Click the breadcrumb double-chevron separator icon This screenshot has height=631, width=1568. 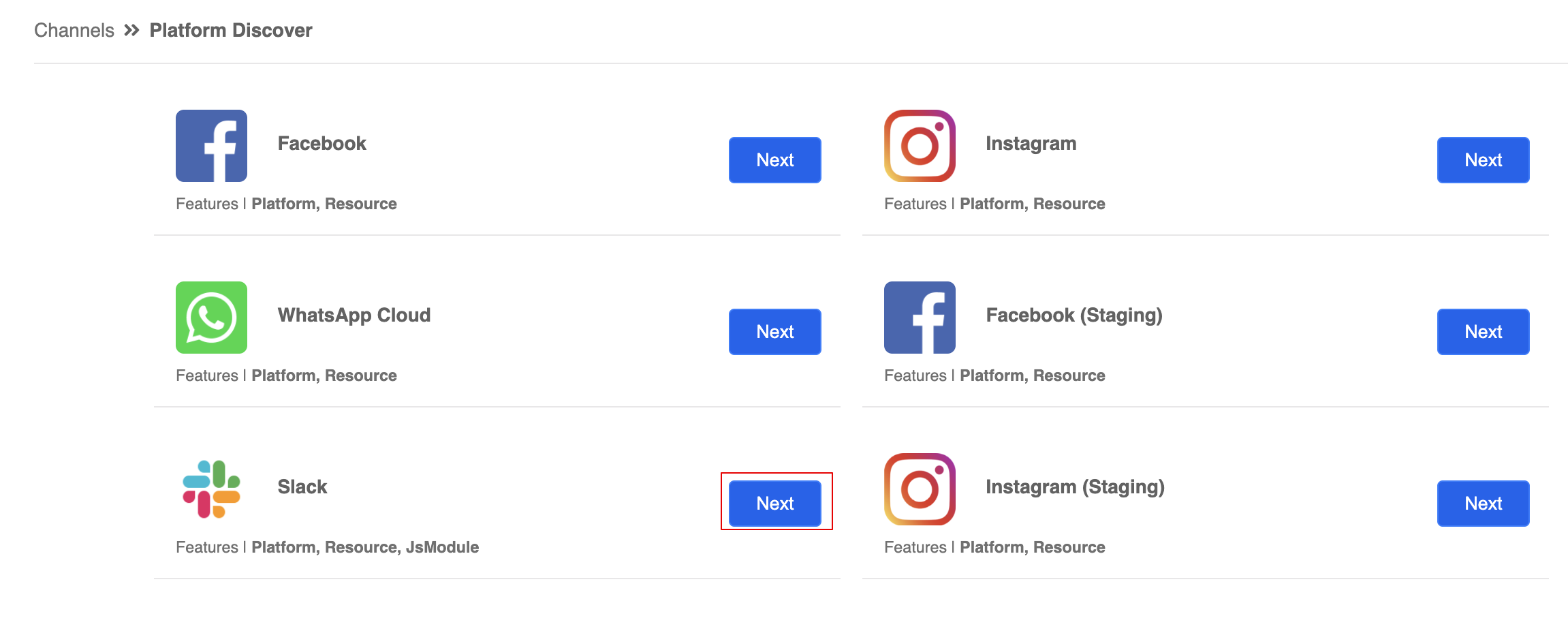tap(131, 30)
